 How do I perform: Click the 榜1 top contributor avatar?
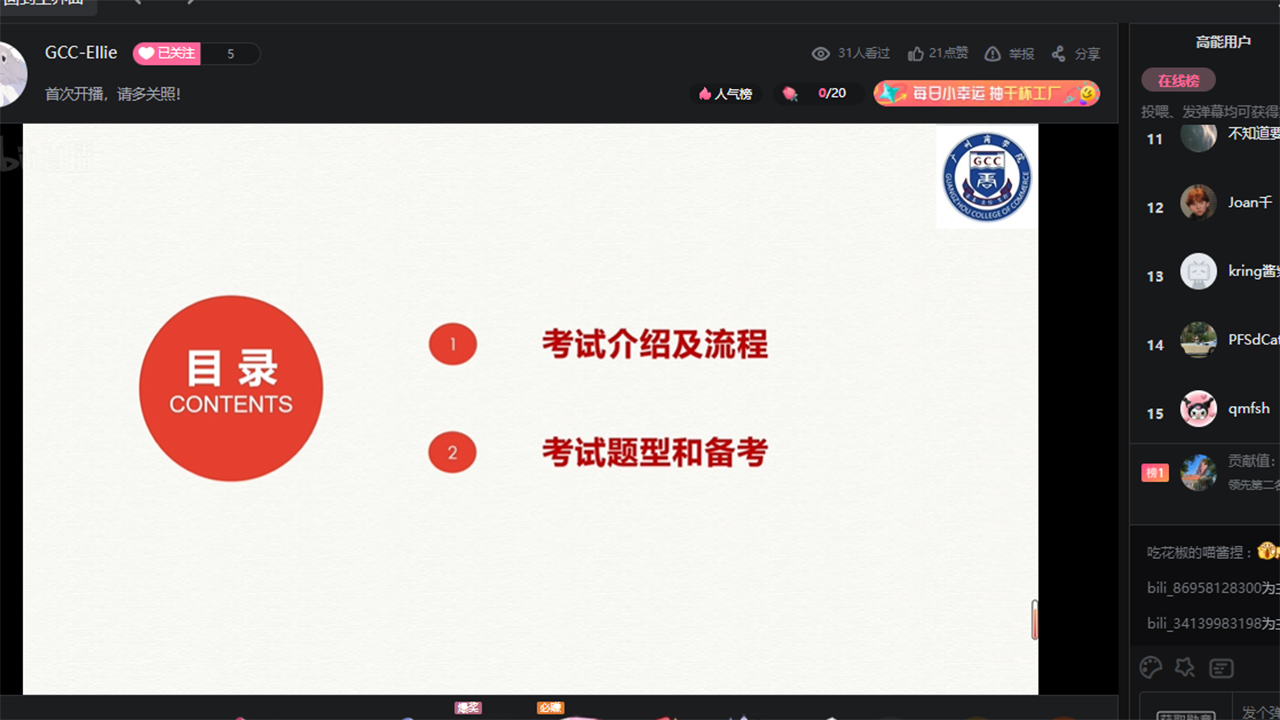coord(1198,472)
